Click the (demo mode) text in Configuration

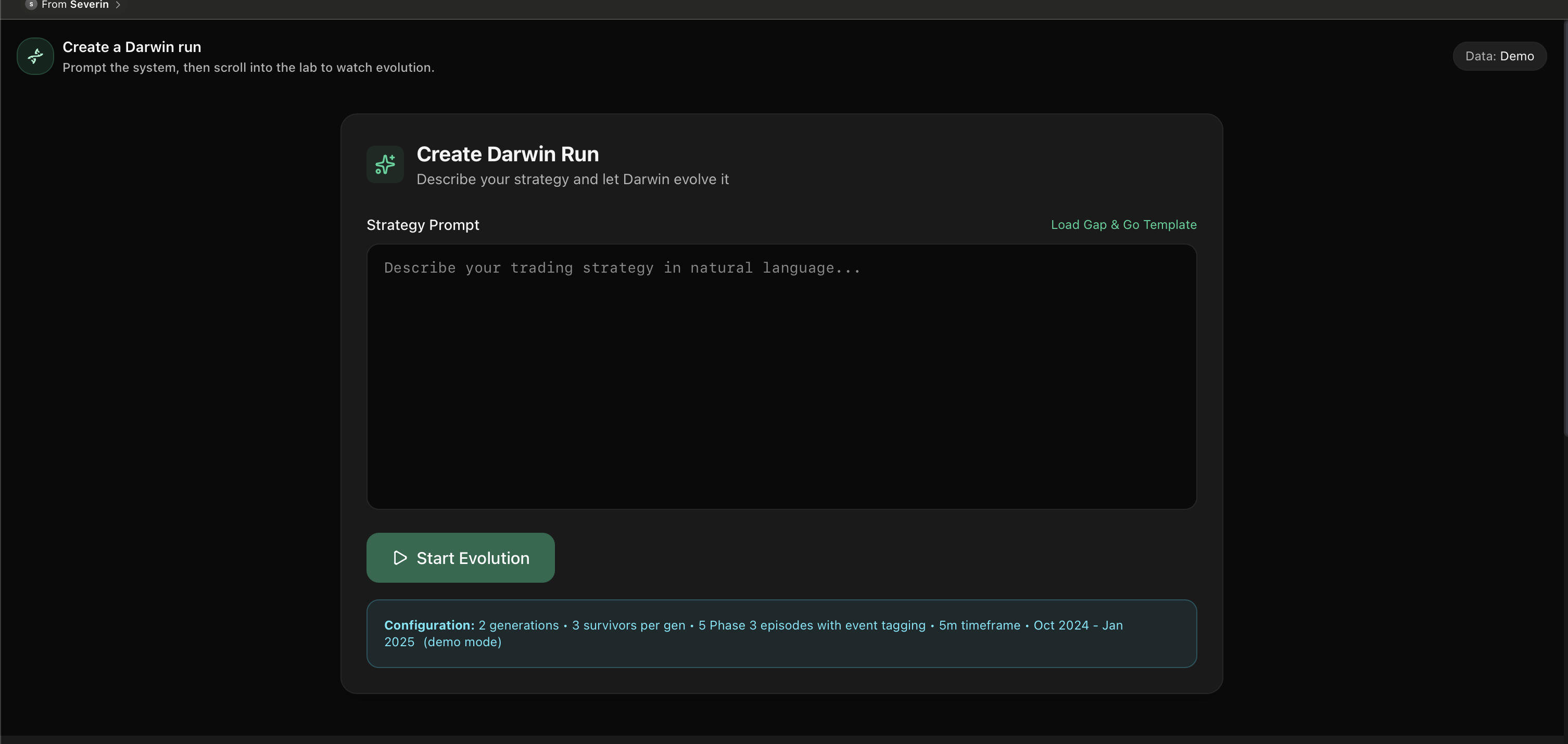(462, 642)
